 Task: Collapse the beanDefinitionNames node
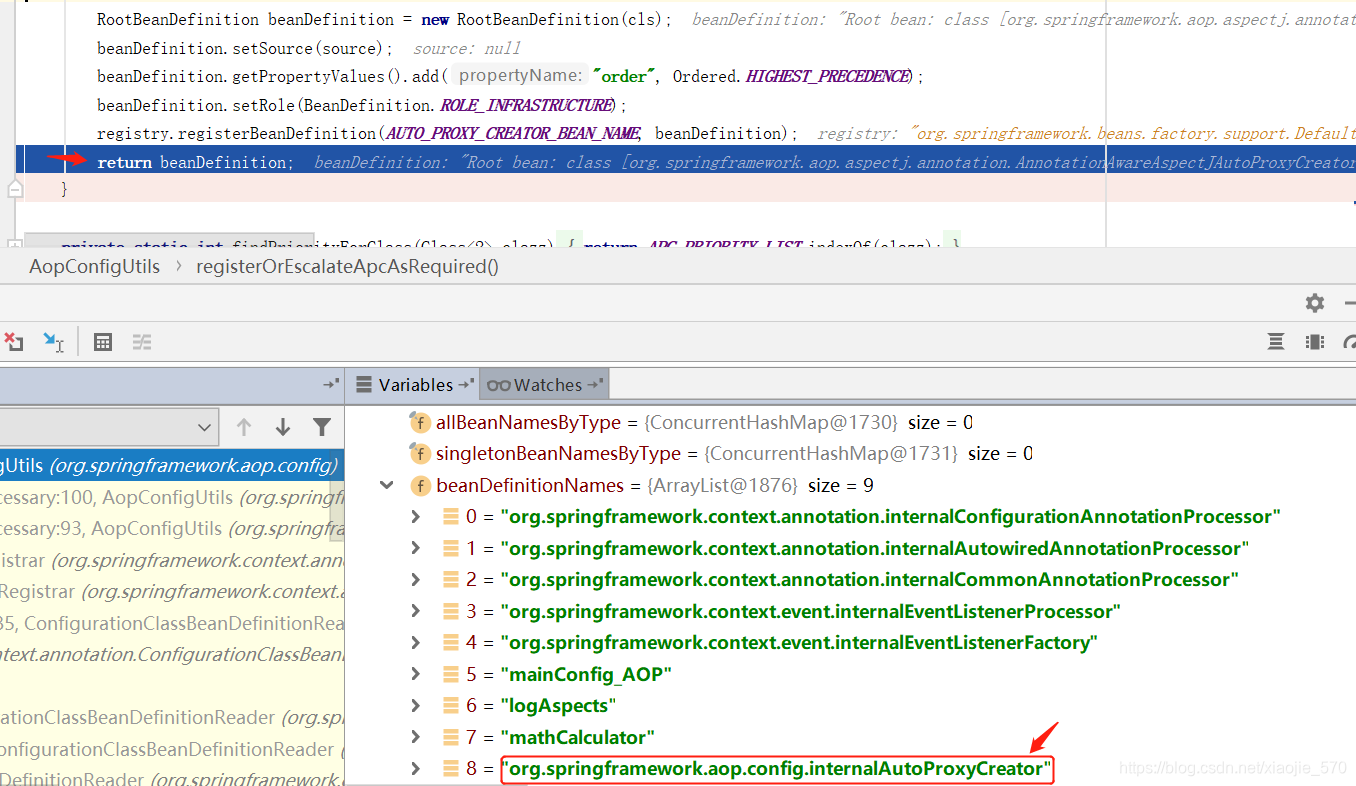coord(386,485)
